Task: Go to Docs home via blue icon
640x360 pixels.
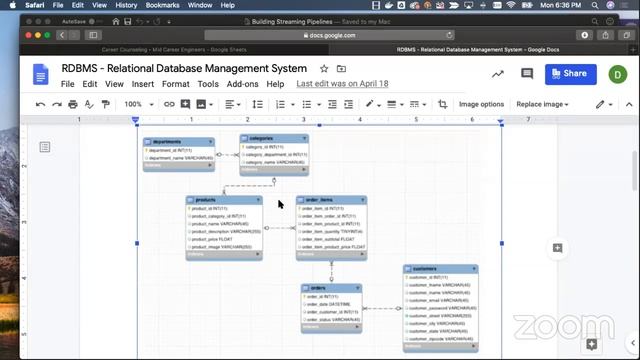Action: click(40, 74)
